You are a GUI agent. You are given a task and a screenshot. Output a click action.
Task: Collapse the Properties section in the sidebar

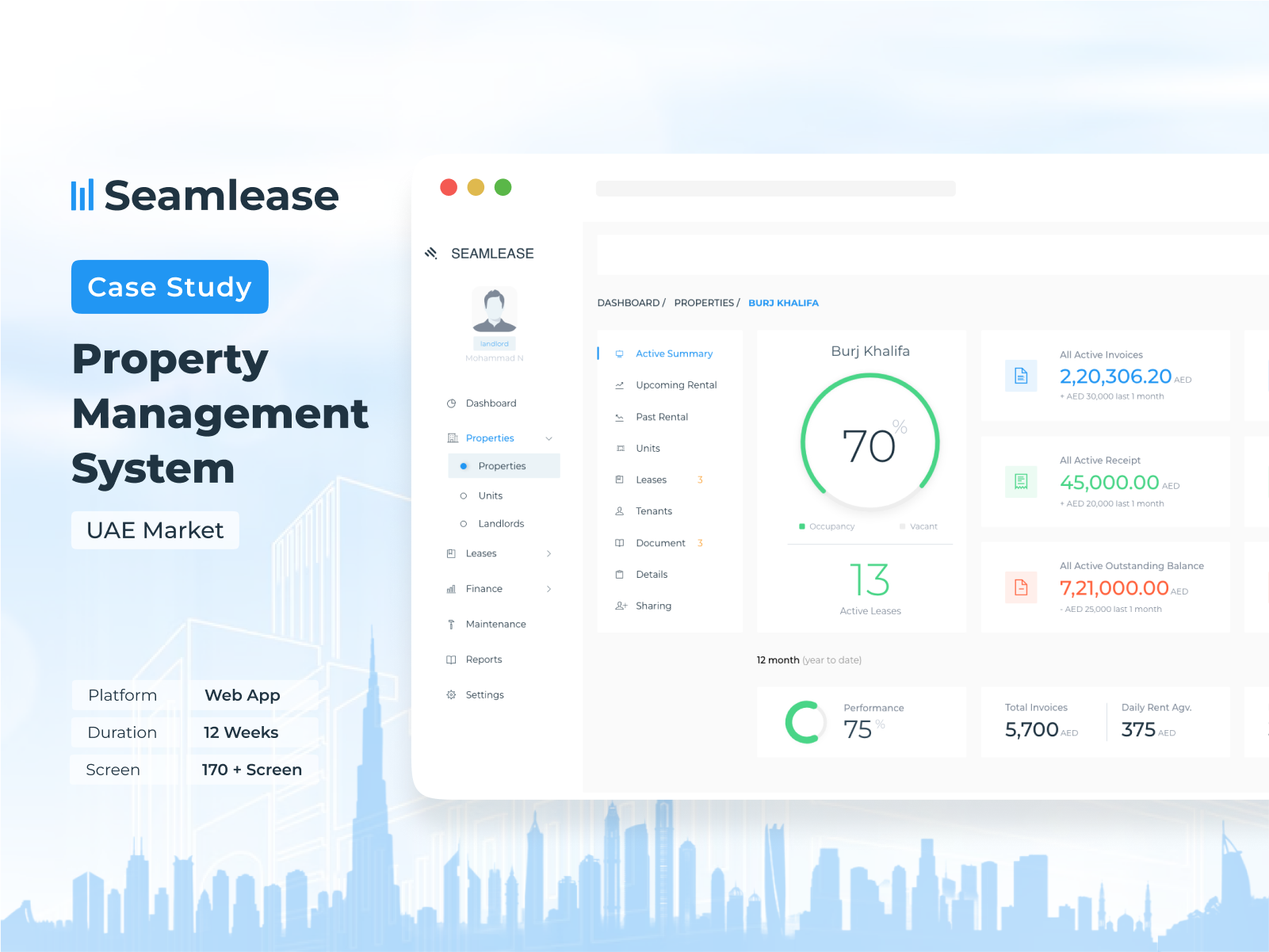548,438
